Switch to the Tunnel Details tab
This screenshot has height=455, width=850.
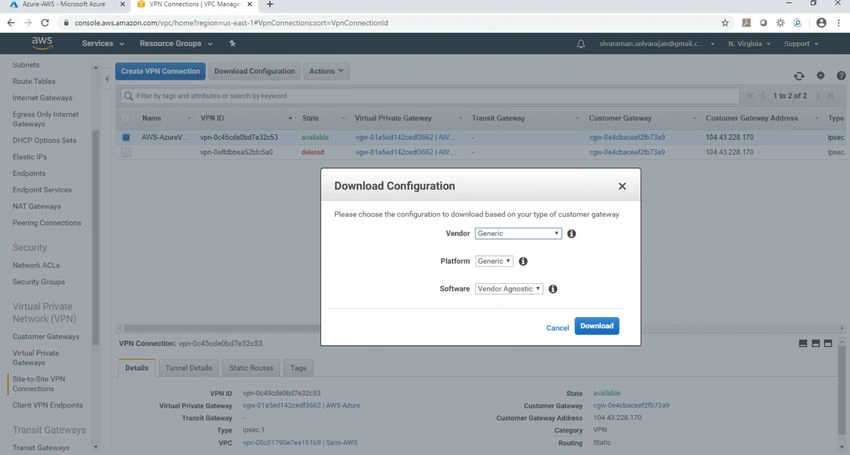pos(189,368)
